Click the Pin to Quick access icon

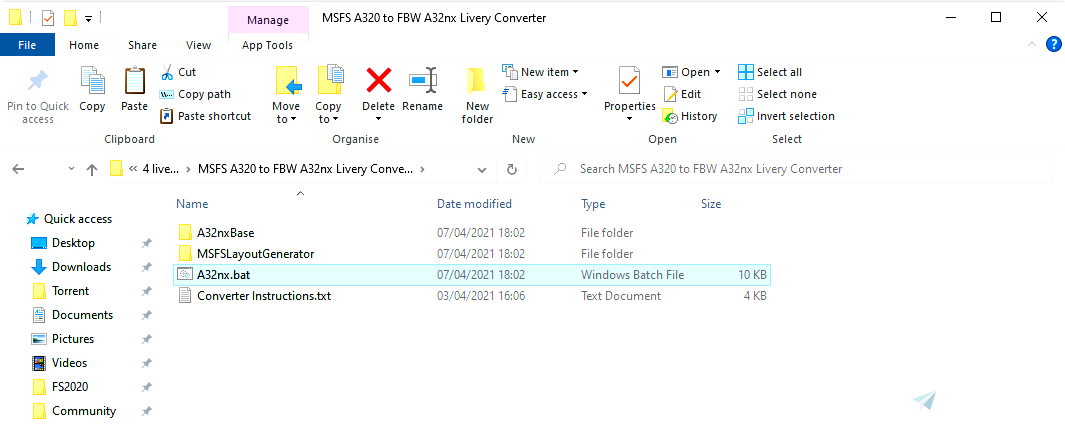pyautogui.click(x=37, y=82)
